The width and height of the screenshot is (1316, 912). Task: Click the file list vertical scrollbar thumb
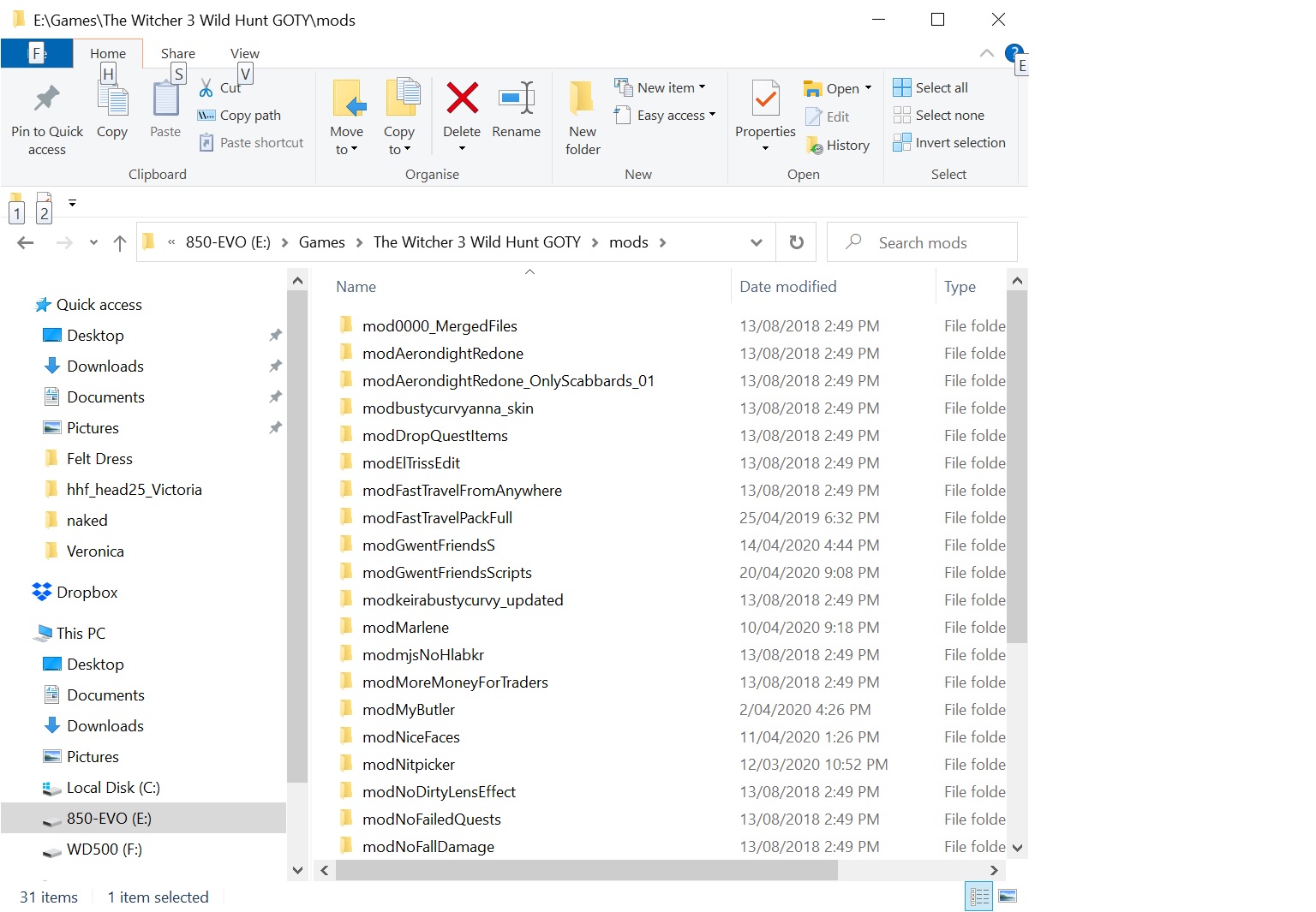(1017, 467)
